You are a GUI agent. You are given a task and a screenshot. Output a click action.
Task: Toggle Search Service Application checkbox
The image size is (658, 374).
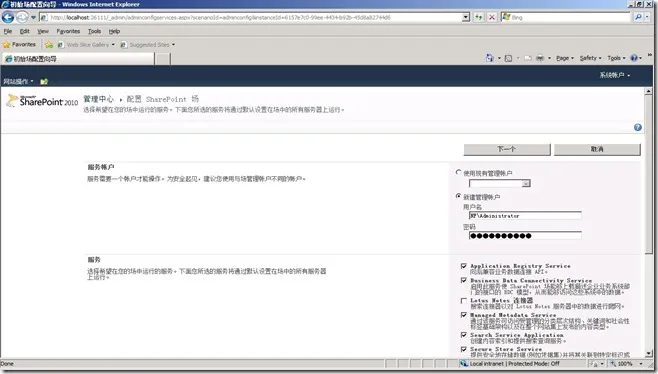point(464,335)
